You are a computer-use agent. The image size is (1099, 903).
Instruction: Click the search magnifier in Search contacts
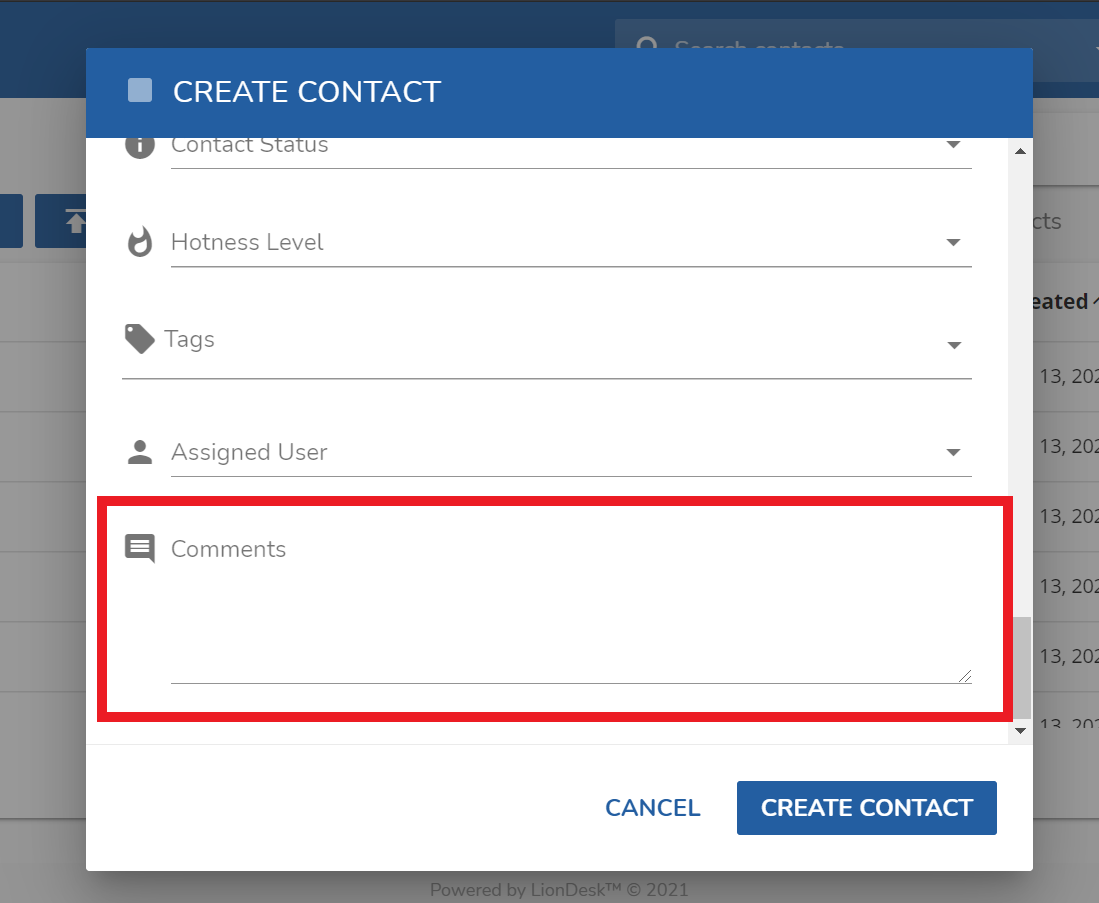tap(647, 47)
